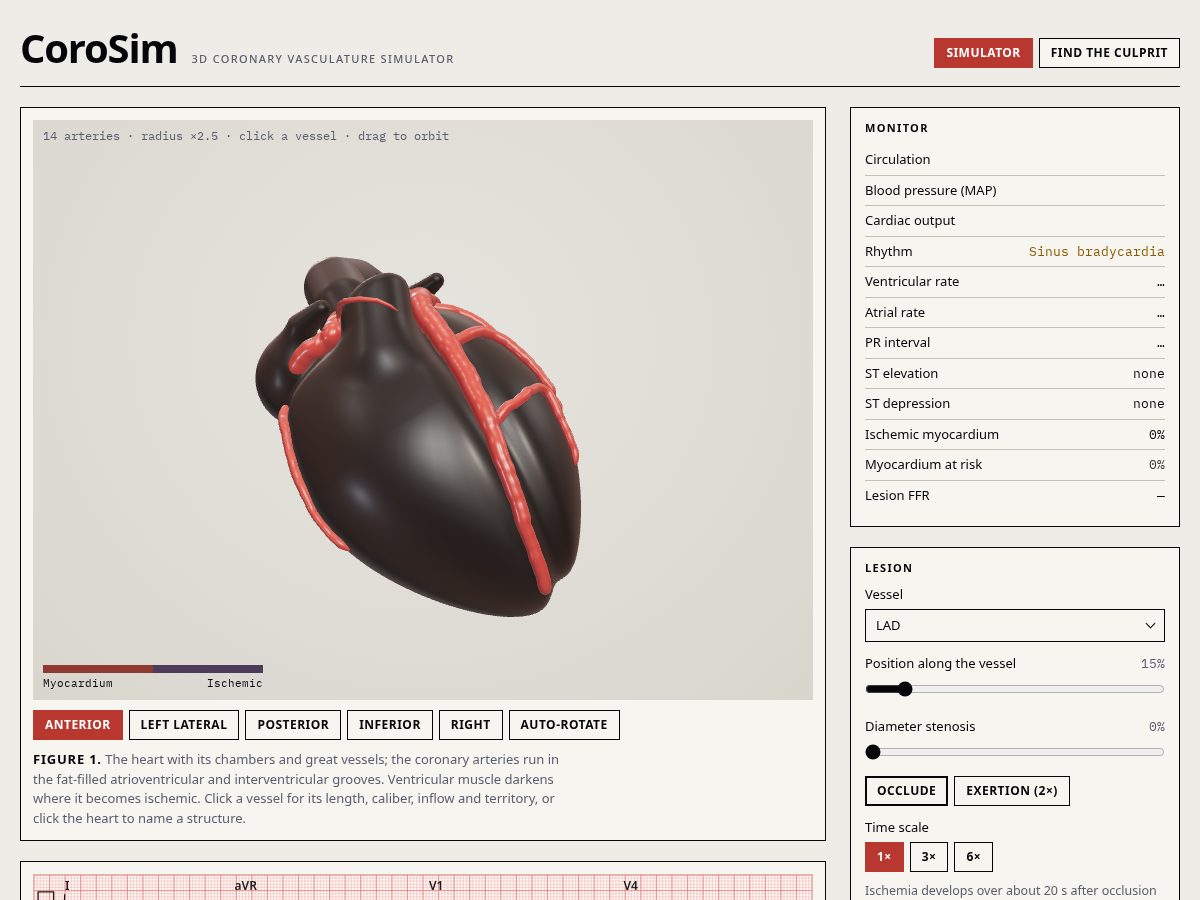
Task: Switch to the Simulator tab
Action: coord(983,53)
